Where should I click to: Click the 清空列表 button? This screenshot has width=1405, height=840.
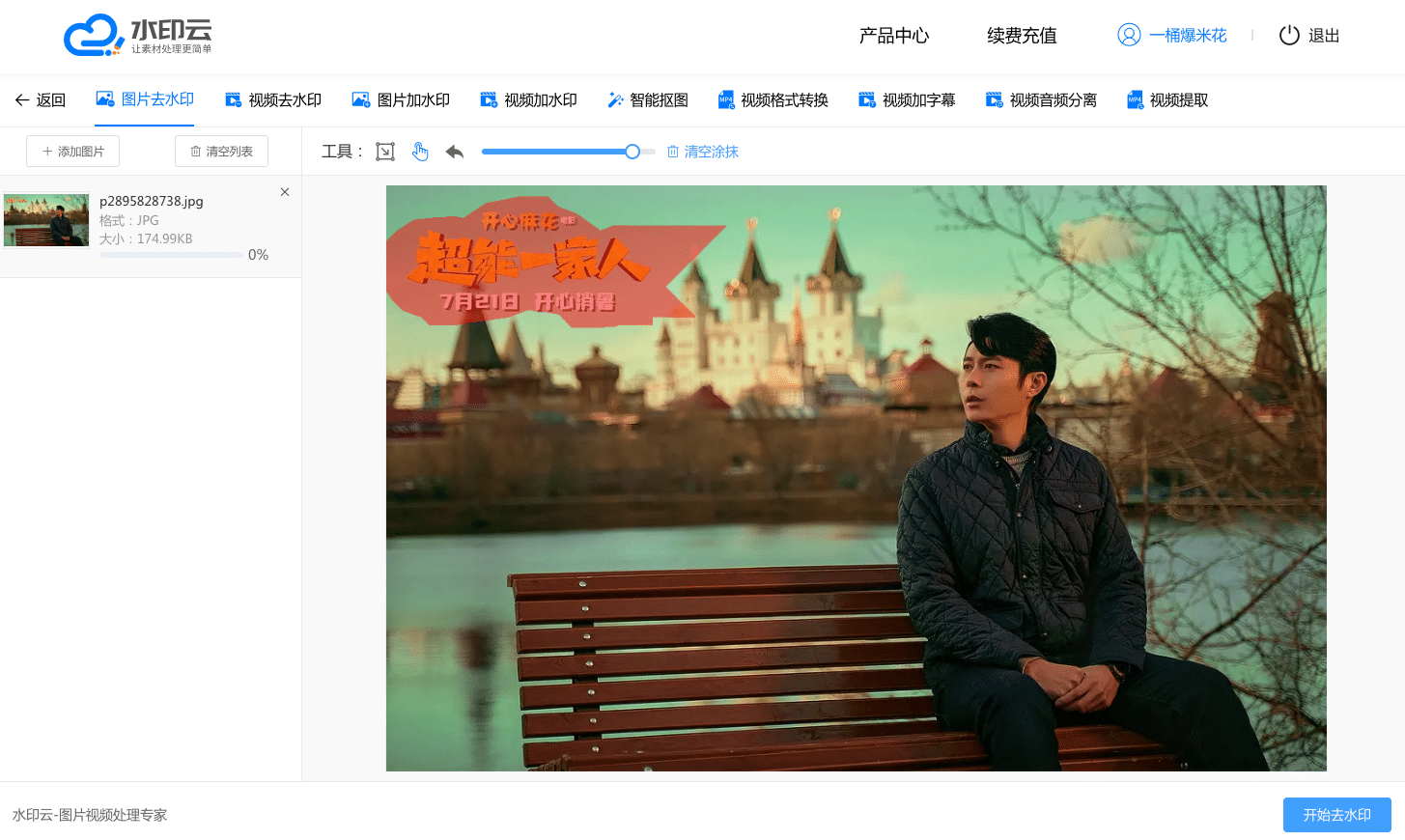pyautogui.click(x=221, y=151)
